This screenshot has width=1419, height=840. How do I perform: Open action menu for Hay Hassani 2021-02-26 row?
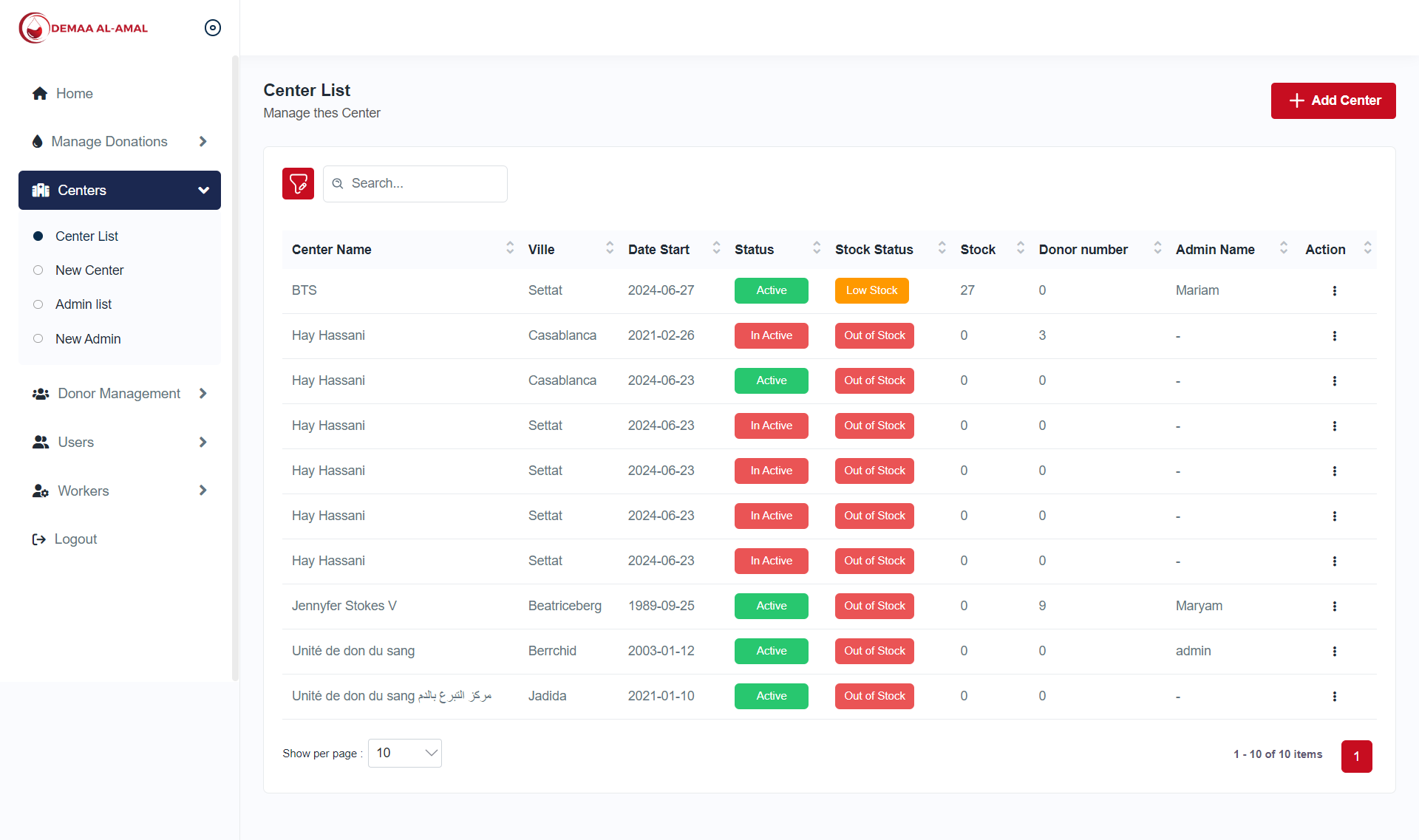tap(1335, 336)
